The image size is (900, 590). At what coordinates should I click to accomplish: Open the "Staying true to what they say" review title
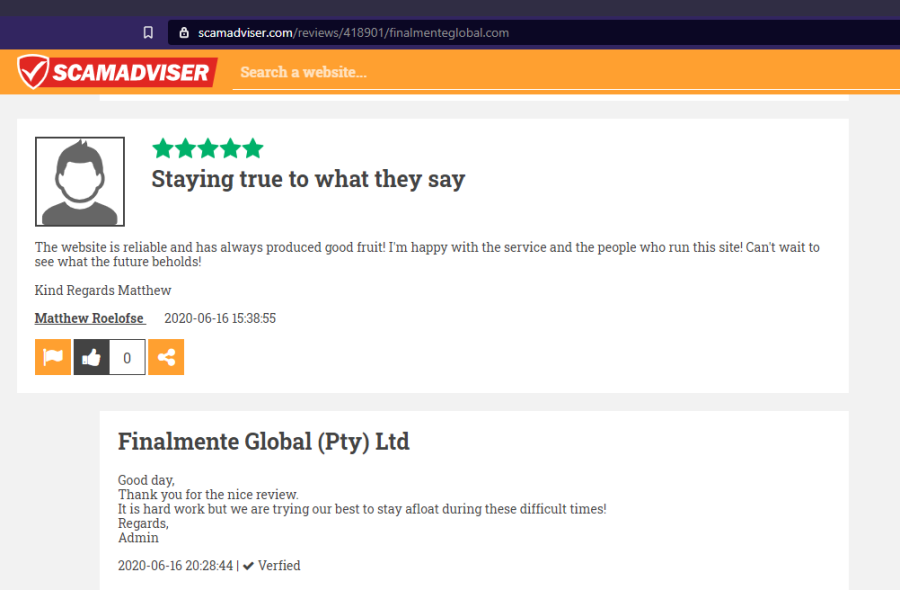click(x=308, y=180)
